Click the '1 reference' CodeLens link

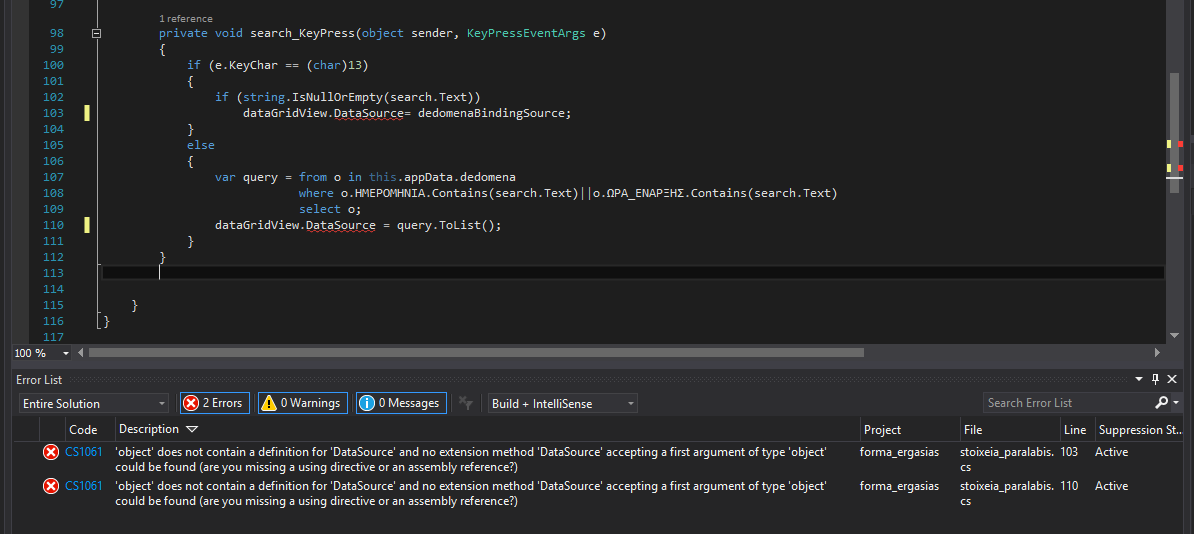point(186,18)
